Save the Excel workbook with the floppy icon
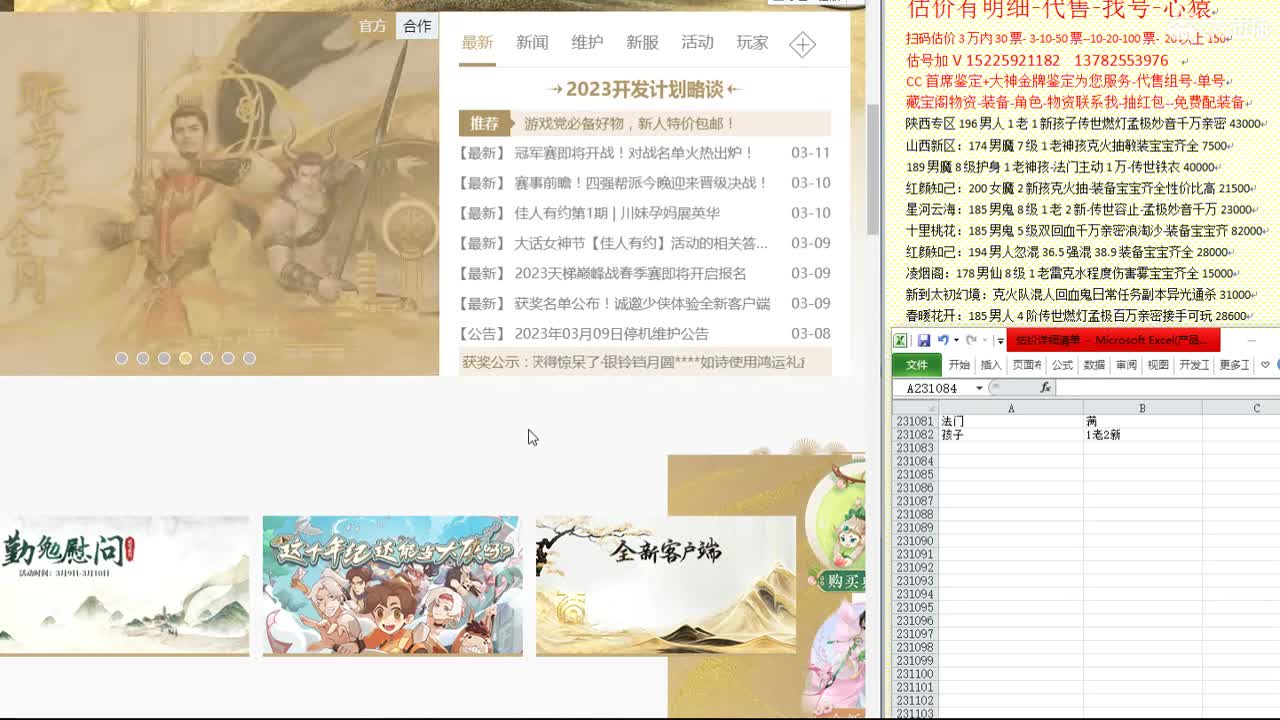The image size is (1280, 720). pos(924,341)
